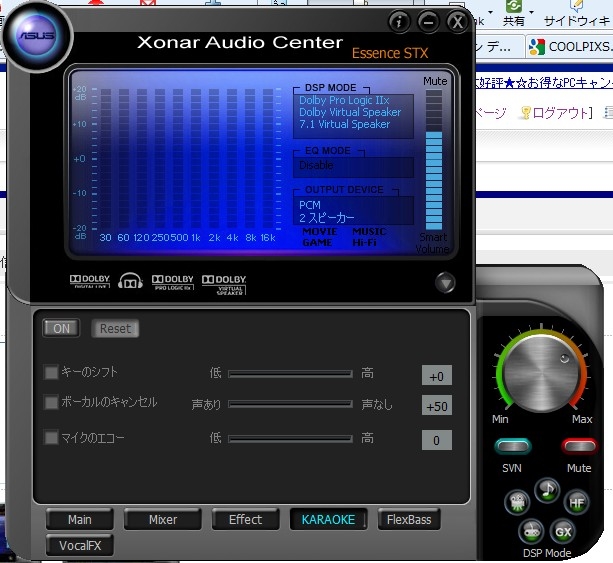
Task: Click the 16k equalizer band bar
Action: 268,158
